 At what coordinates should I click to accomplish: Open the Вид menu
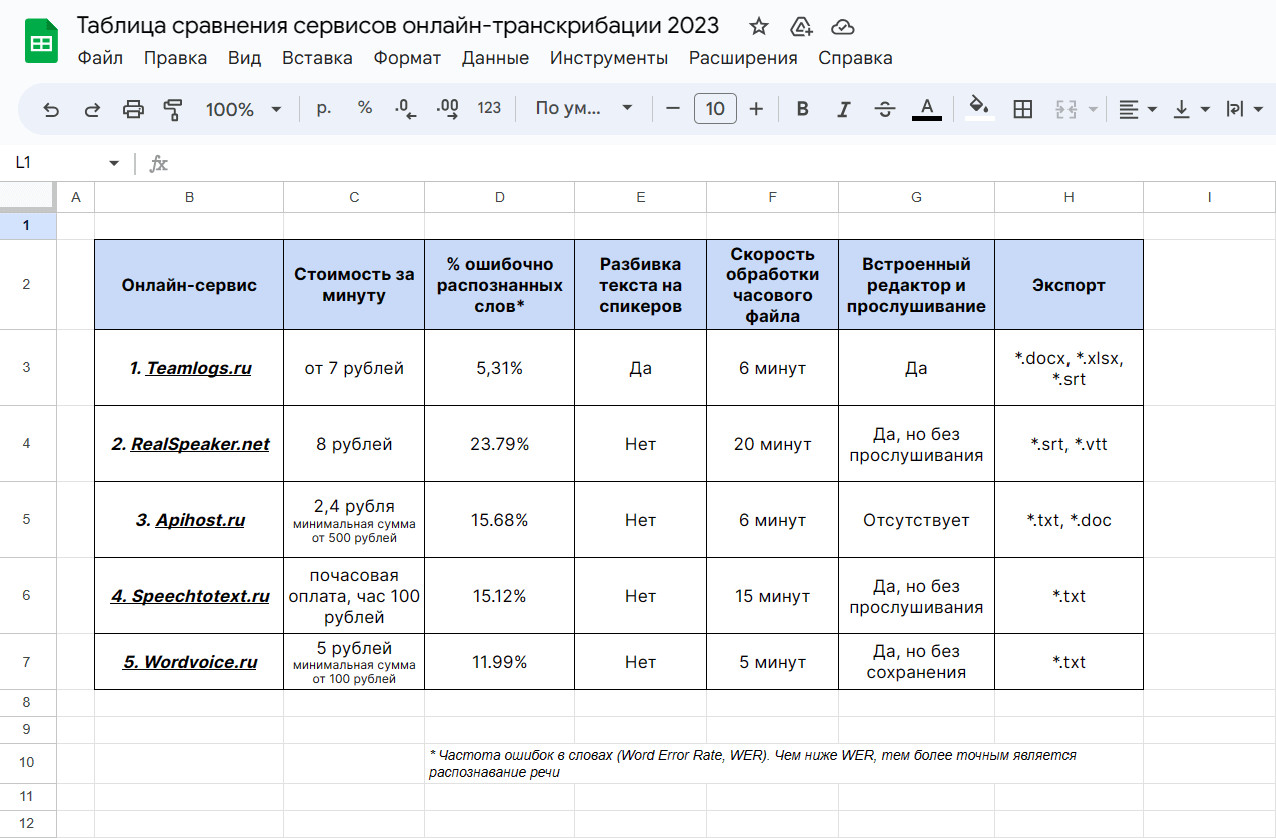coord(244,58)
